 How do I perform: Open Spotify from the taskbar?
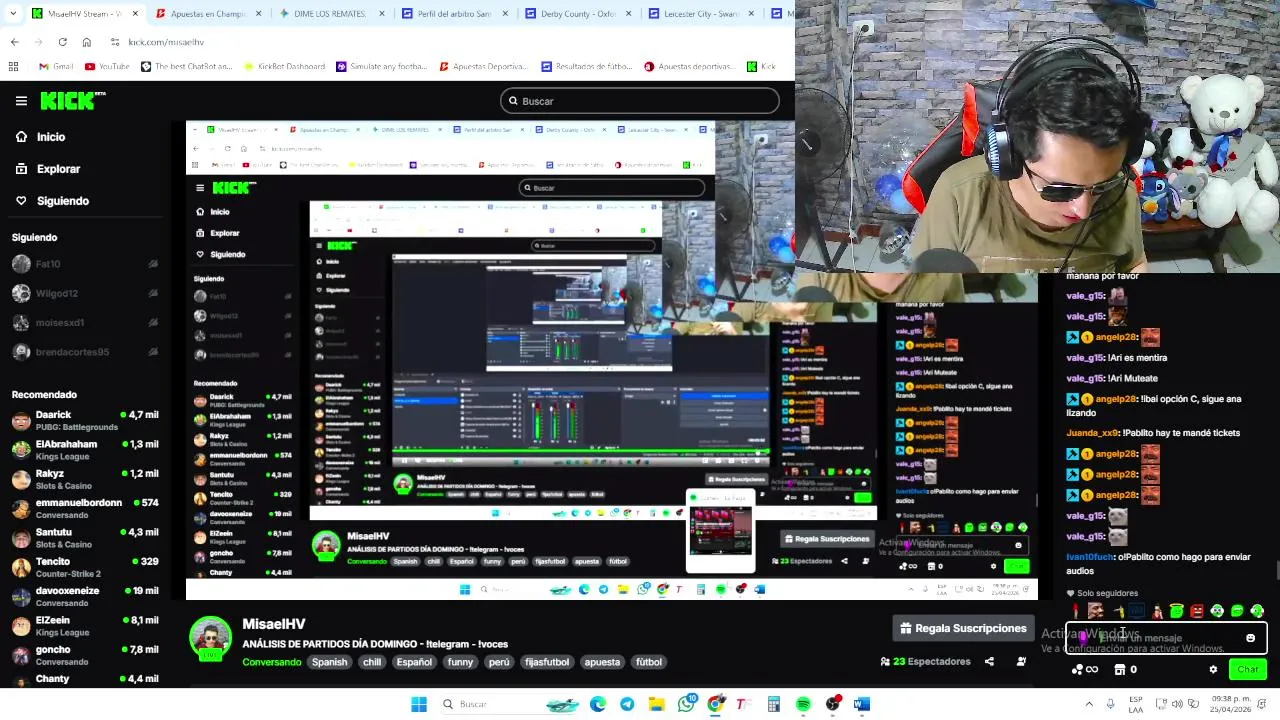803,704
